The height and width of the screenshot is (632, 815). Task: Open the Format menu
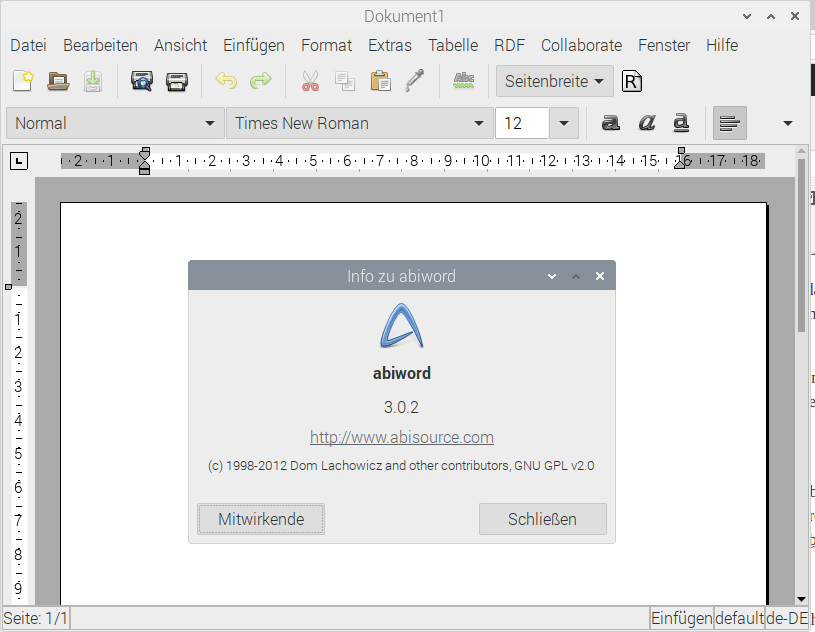(x=326, y=45)
